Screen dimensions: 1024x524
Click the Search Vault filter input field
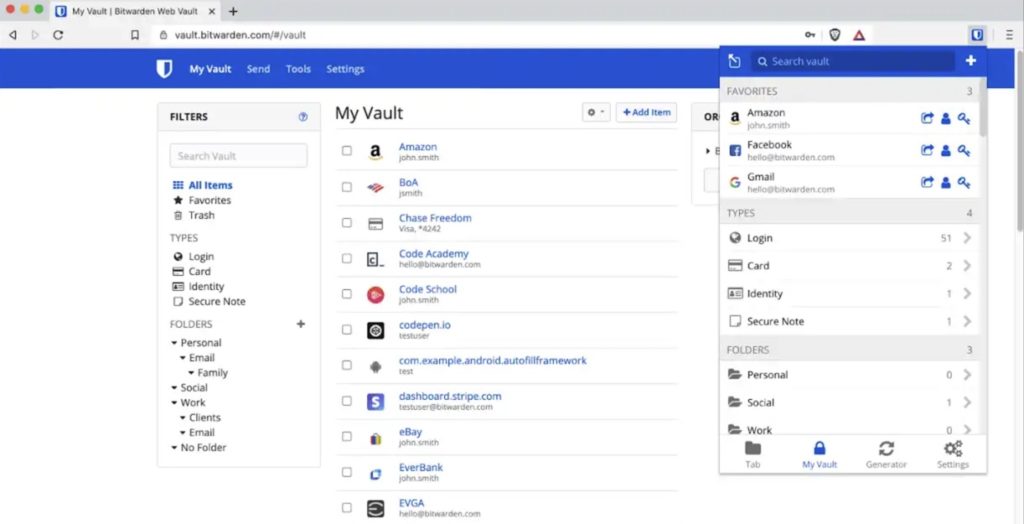tap(238, 156)
